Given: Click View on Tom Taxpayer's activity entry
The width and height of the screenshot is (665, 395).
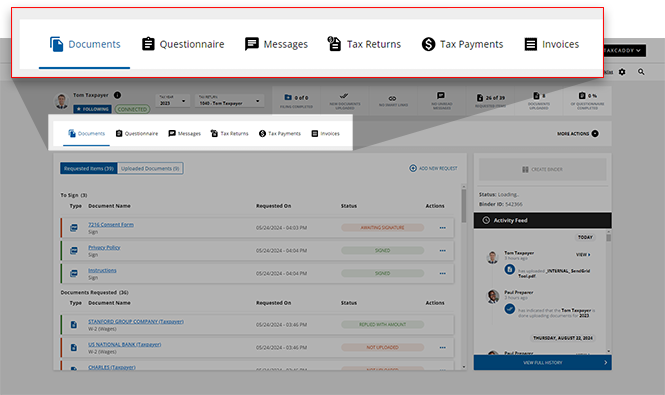Looking at the screenshot, I should coord(583,255).
